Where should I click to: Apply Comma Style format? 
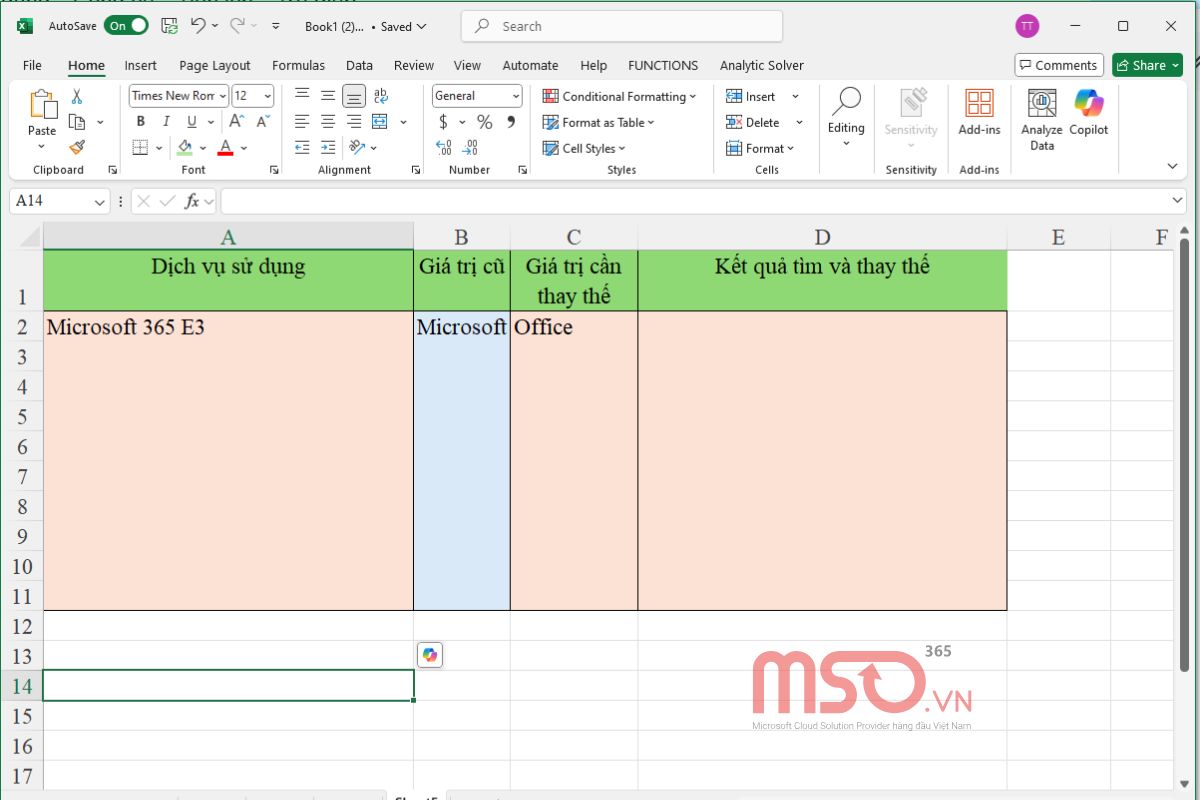(511, 122)
